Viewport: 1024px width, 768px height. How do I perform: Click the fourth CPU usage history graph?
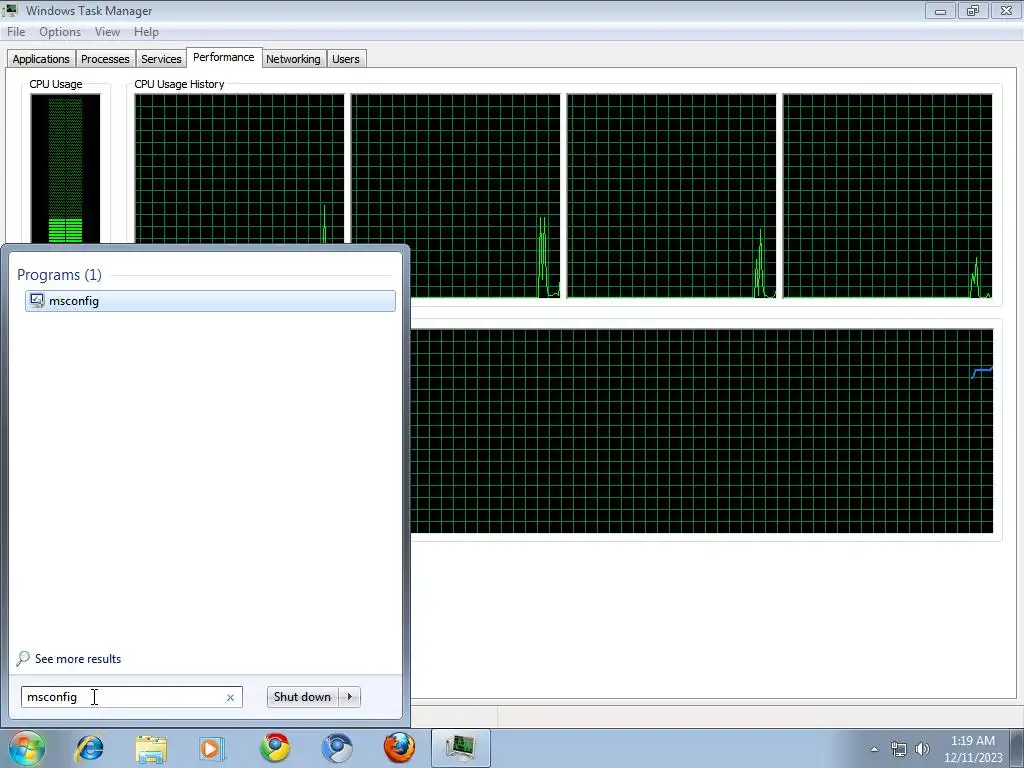tap(888, 196)
